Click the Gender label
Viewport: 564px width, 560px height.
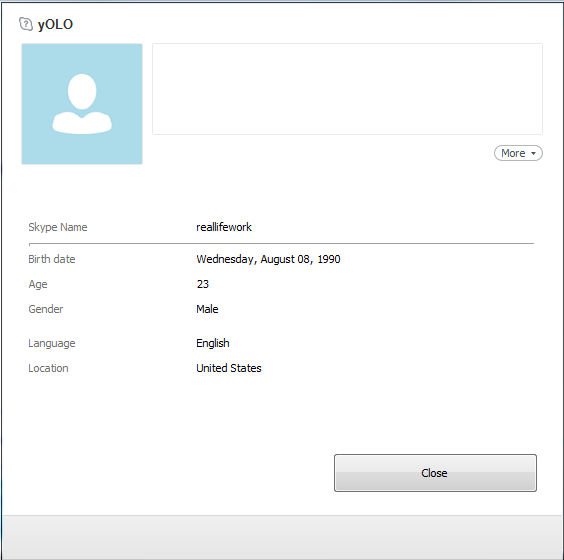46,309
